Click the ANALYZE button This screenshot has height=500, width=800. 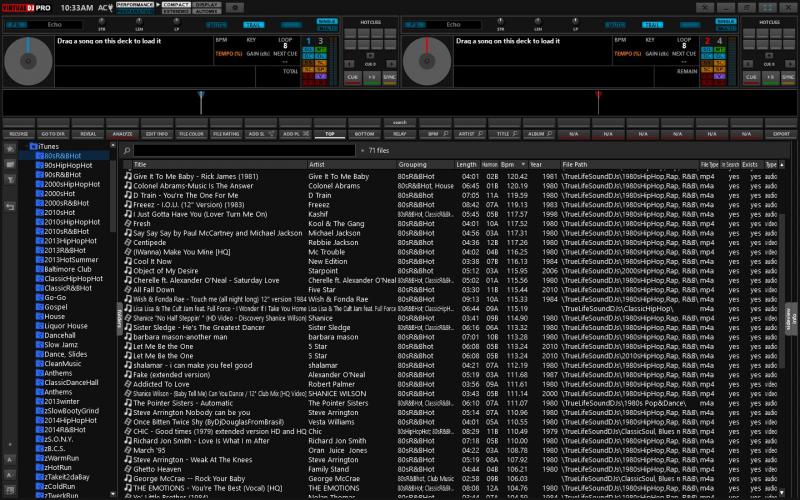pyautogui.click(x=122, y=134)
